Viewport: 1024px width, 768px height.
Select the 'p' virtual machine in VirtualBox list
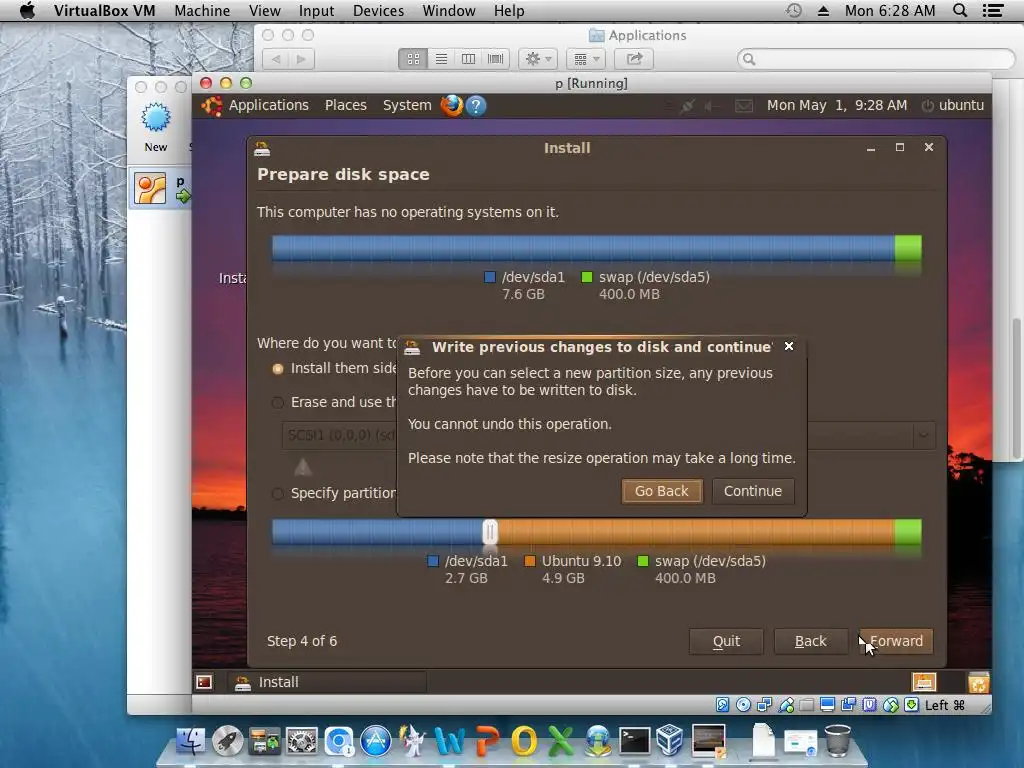tap(161, 189)
